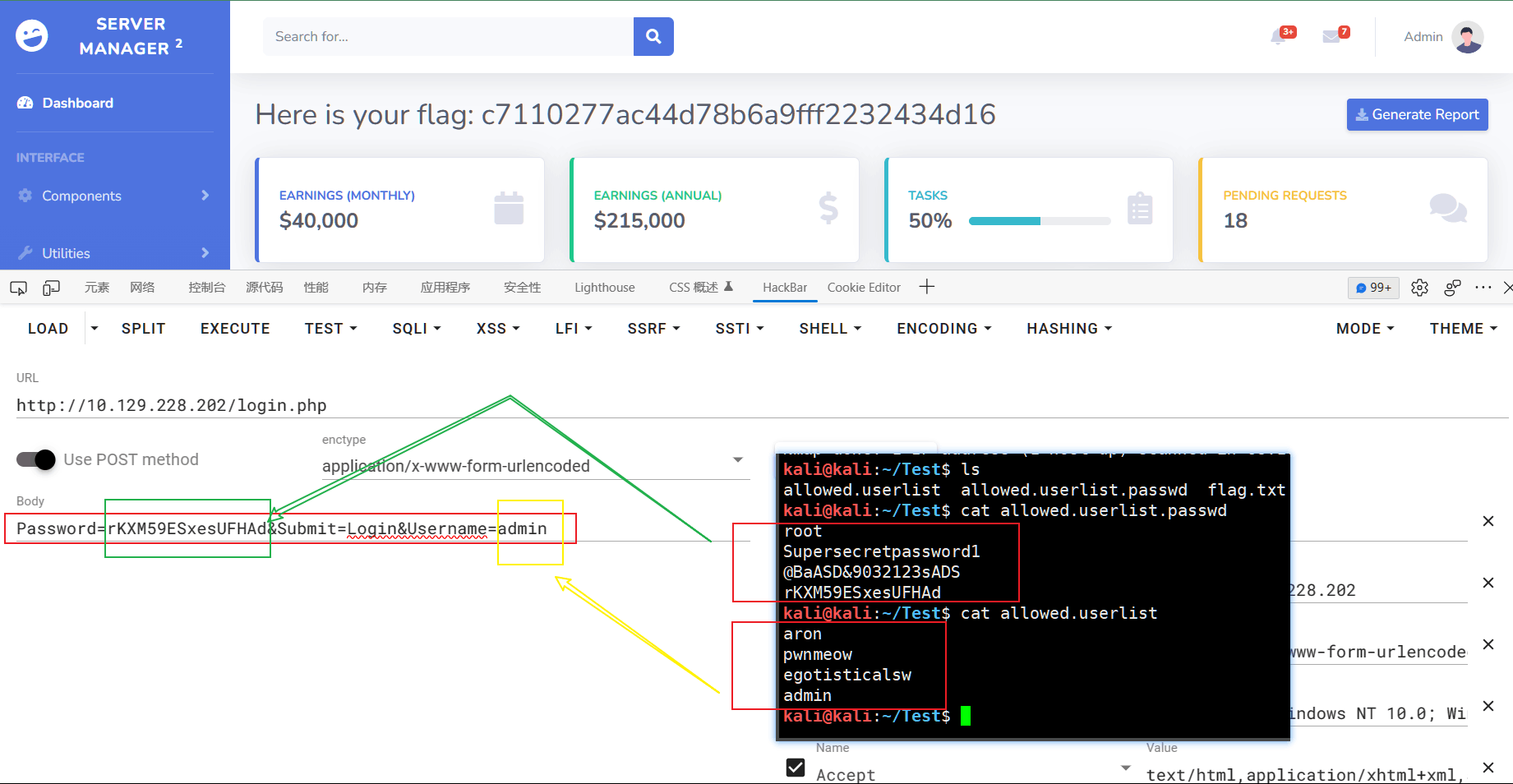
Task: Click the Generate Report button
Action: (x=1417, y=115)
